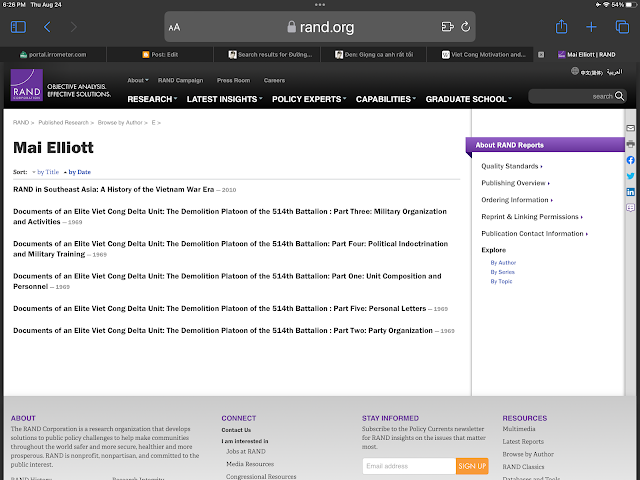Expand the CAPABILITIES menu
640x480 pixels.
(x=386, y=99)
